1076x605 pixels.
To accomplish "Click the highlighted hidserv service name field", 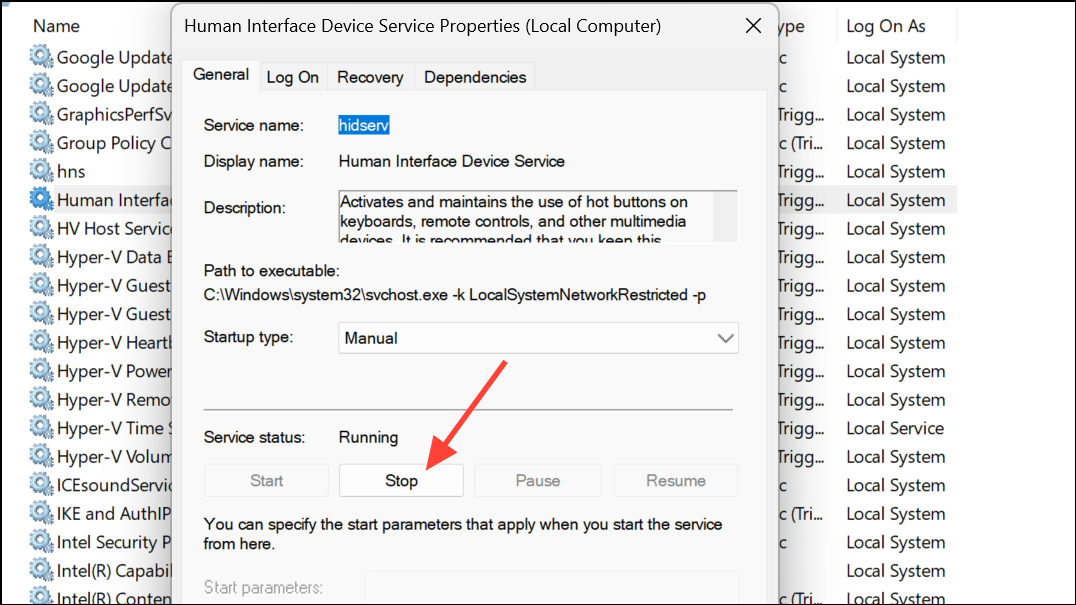I will pyautogui.click(x=364, y=125).
